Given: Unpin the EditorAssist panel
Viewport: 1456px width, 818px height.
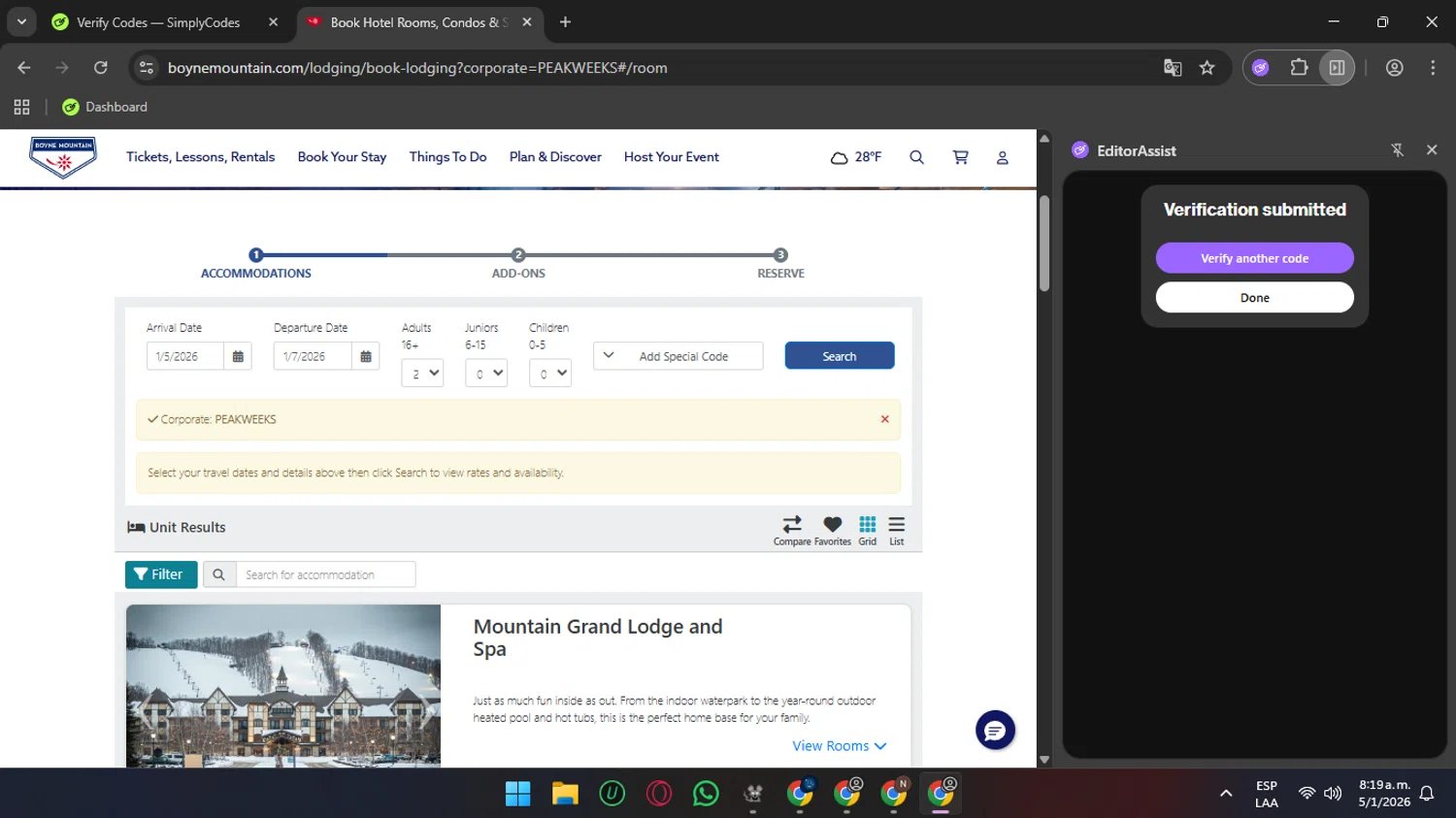Looking at the screenshot, I should [1398, 150].
